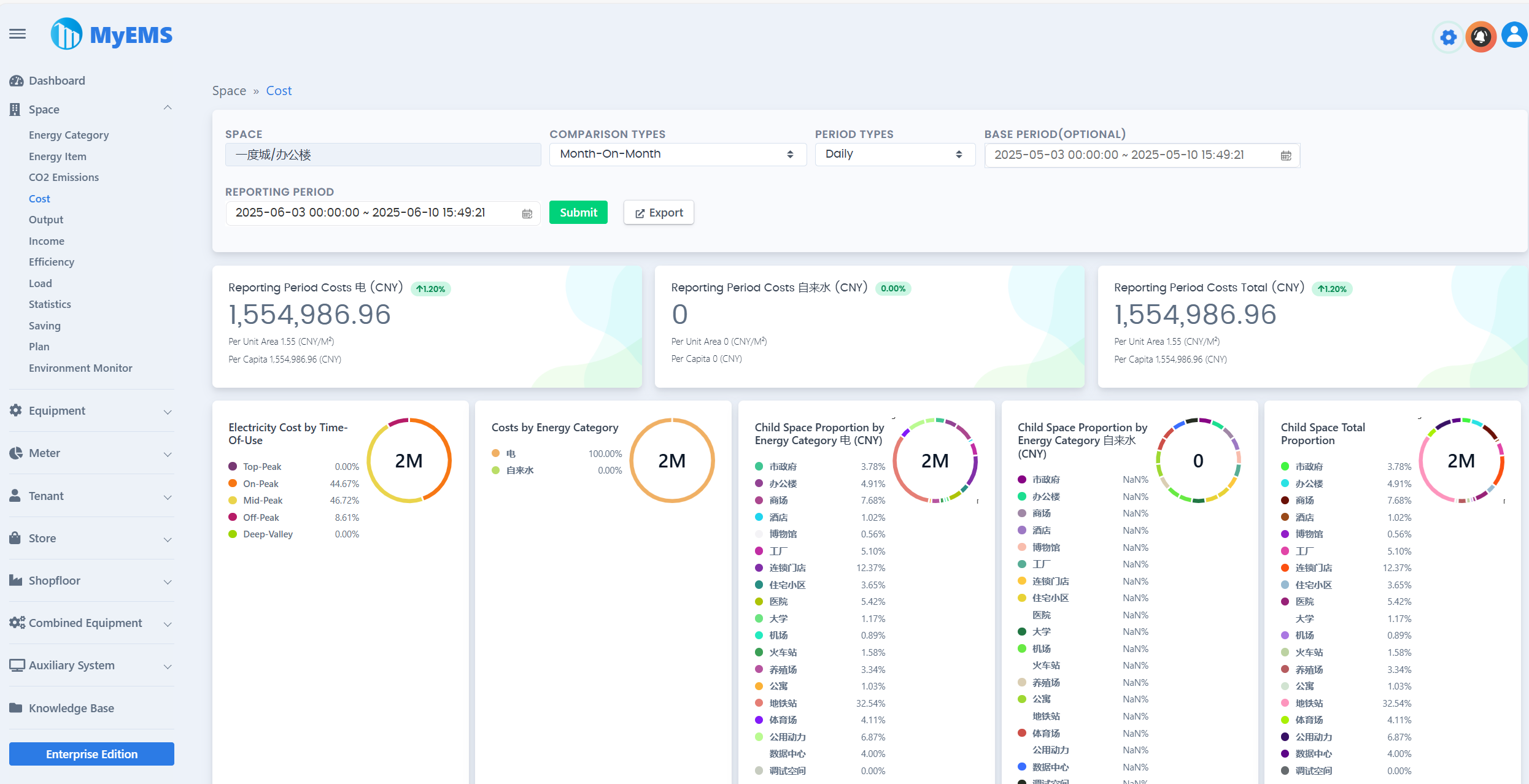Click the green Submit button
This screenshot has width=1529, height=784.
point(578,212)
